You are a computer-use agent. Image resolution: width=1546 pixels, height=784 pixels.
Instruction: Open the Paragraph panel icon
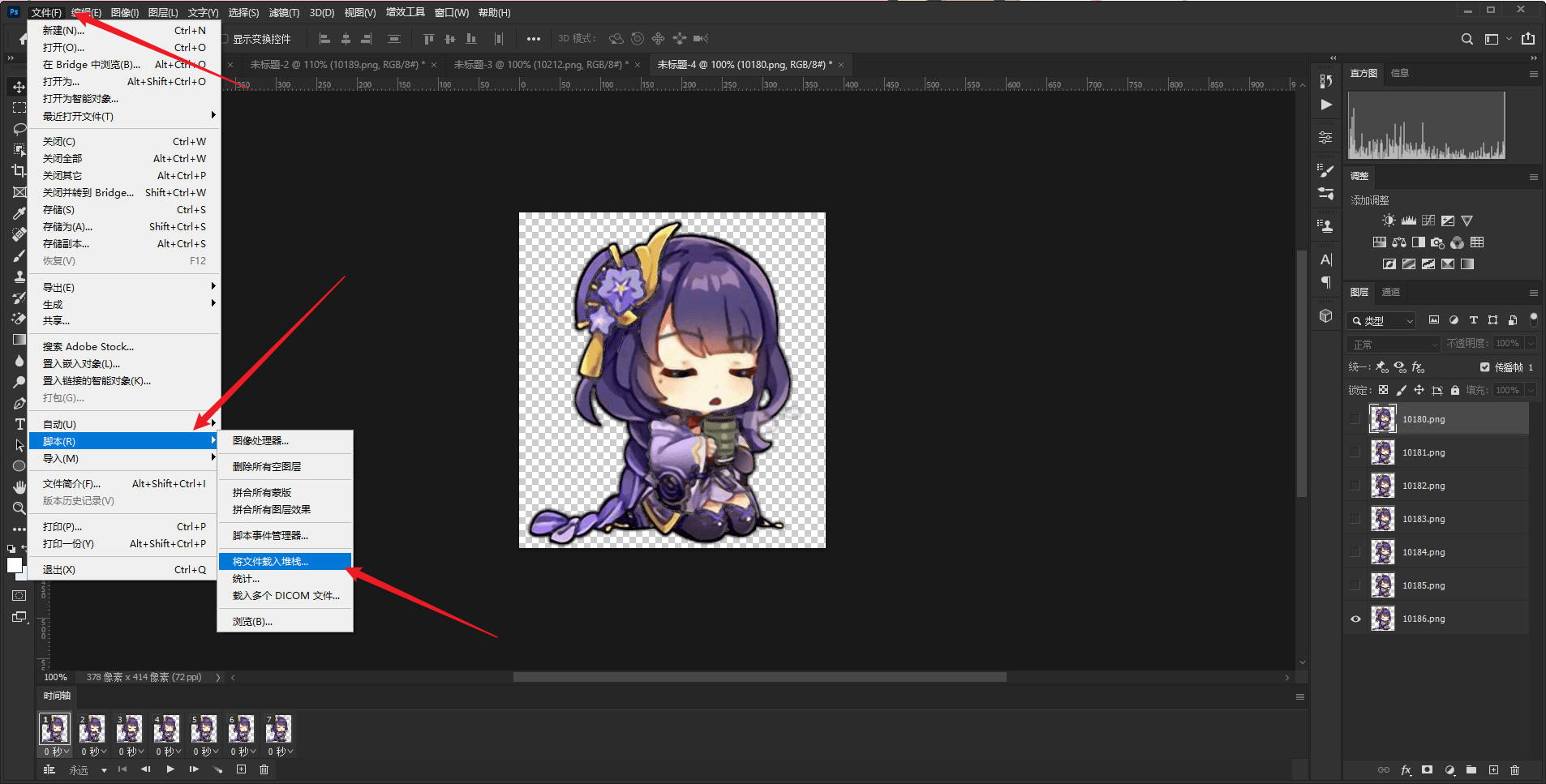click(x=1325, y=282)
